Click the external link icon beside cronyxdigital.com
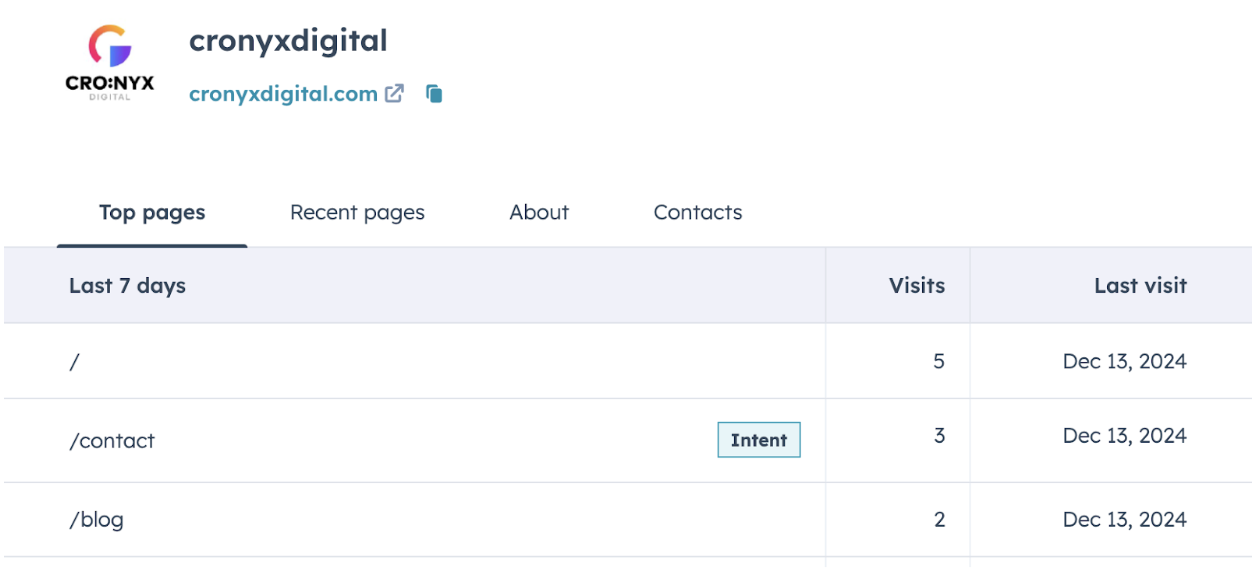Image resolution: width=1260 pixels, height=584 pixels. click(396, 94)
